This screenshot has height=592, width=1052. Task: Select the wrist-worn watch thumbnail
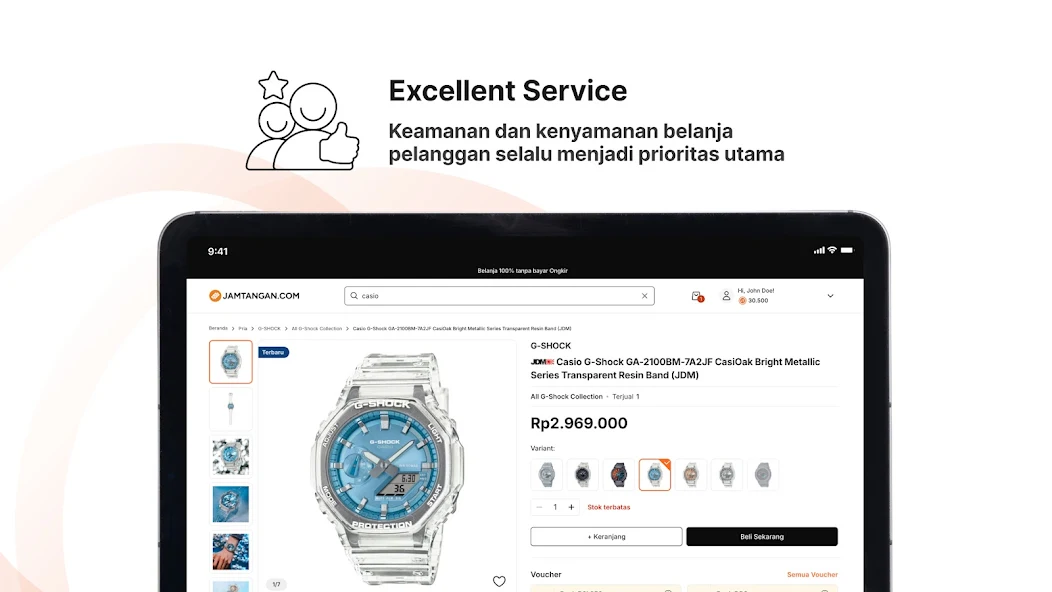coord(231,552)
